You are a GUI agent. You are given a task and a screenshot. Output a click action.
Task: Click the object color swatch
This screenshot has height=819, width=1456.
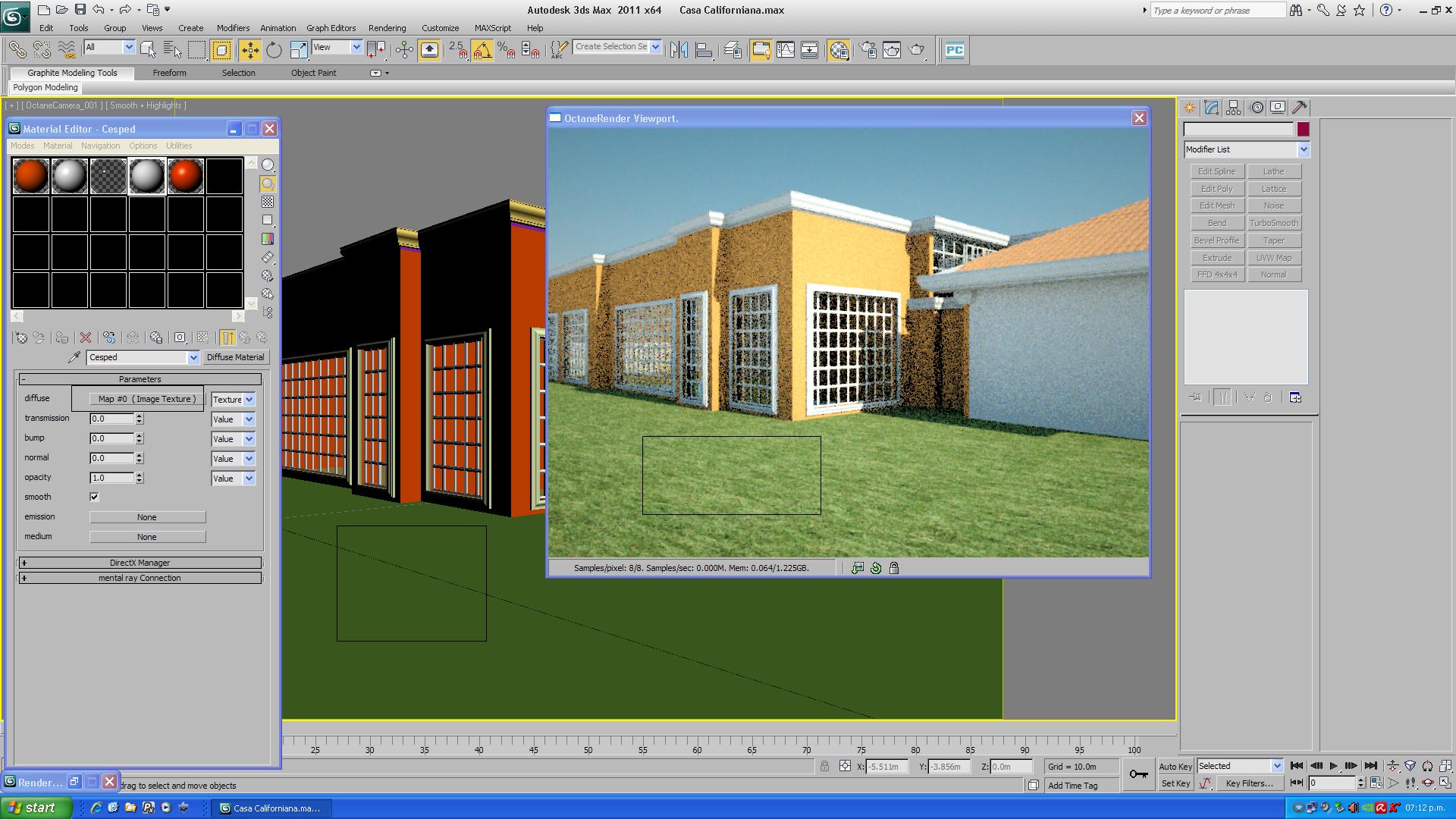coord(1303,130)
